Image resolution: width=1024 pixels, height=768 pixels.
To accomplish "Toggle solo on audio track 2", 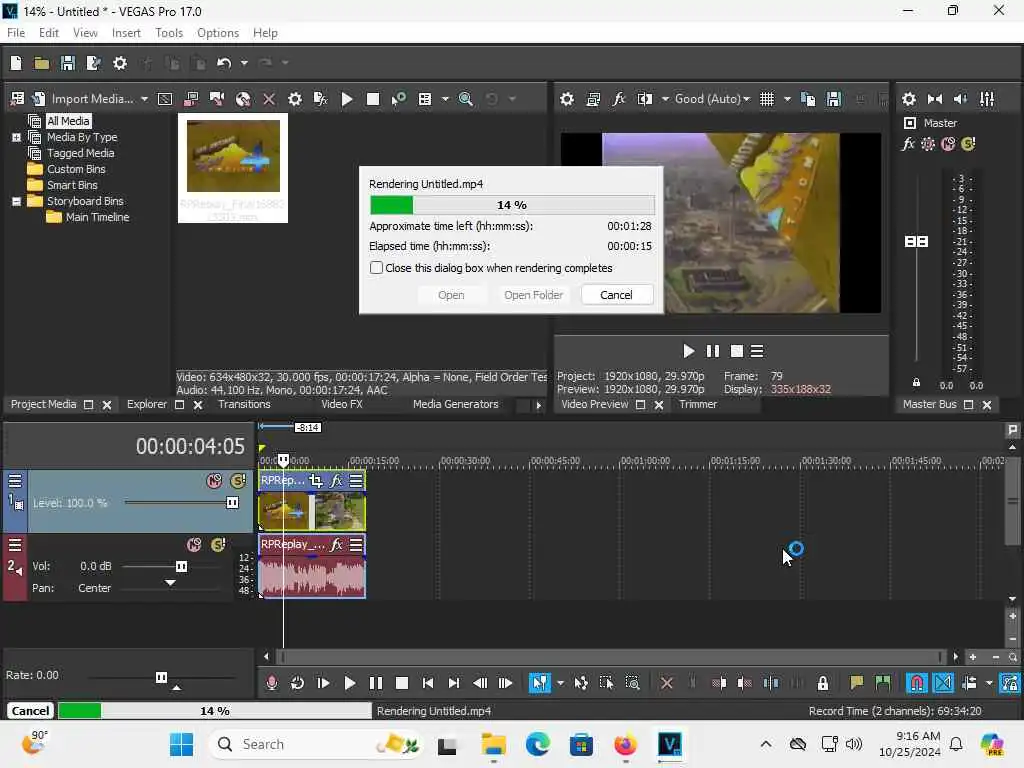I will pyautogui.click(x=218, y=545).
